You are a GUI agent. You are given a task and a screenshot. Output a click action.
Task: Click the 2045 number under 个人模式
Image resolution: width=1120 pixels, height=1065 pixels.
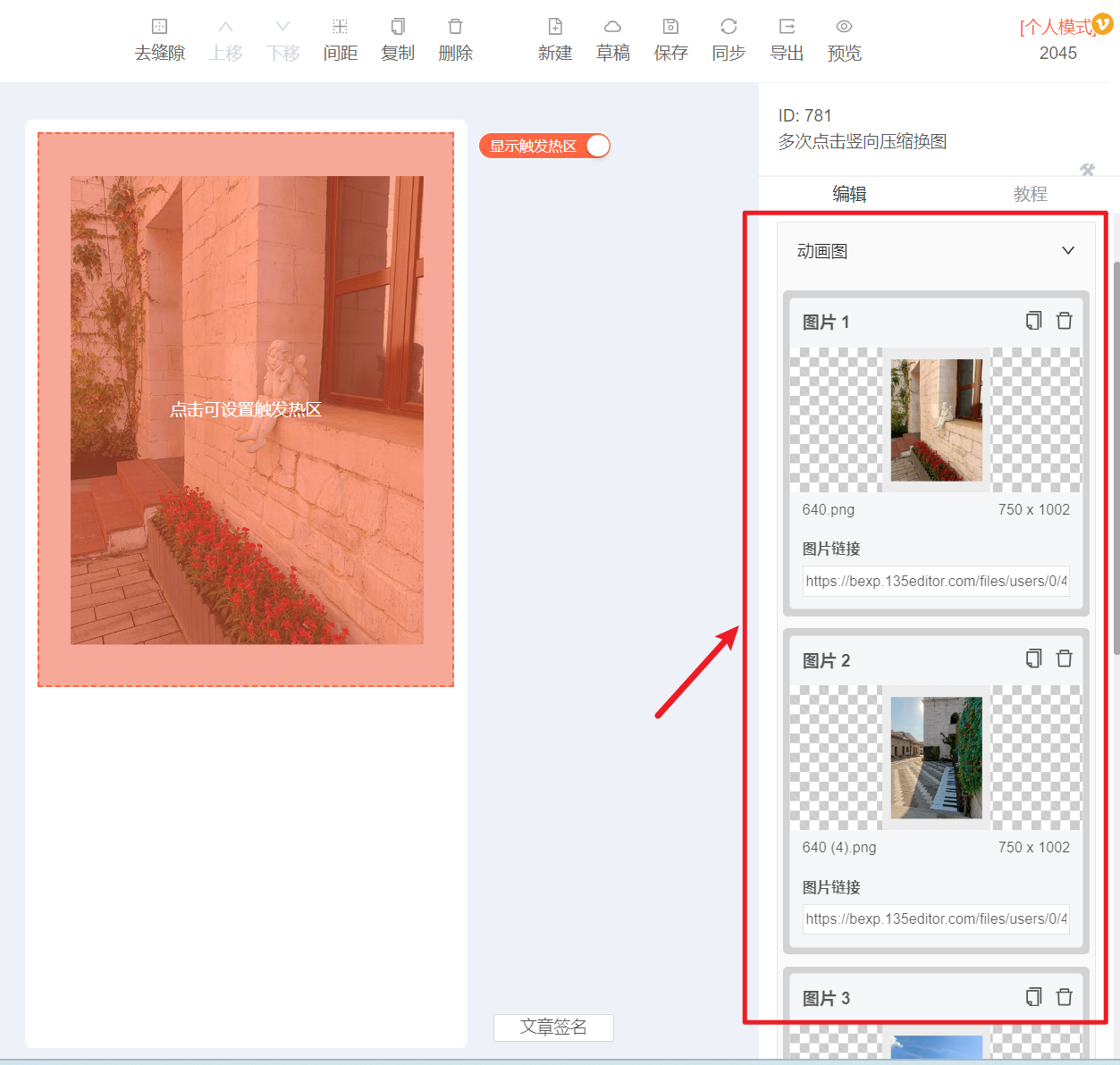[x=1058, y=53]
